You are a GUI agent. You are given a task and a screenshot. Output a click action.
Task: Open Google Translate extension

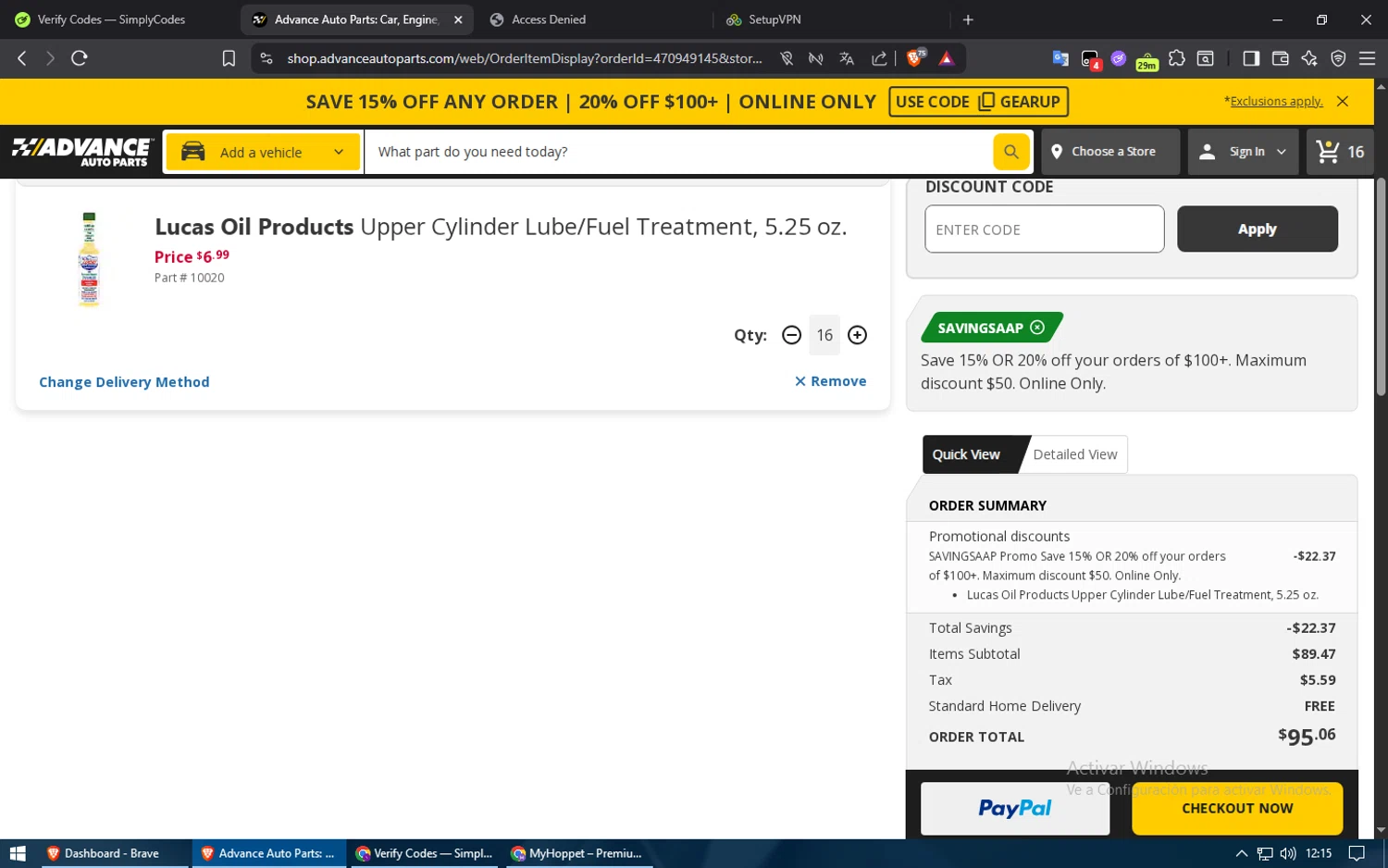click(x=1060, y=58)
